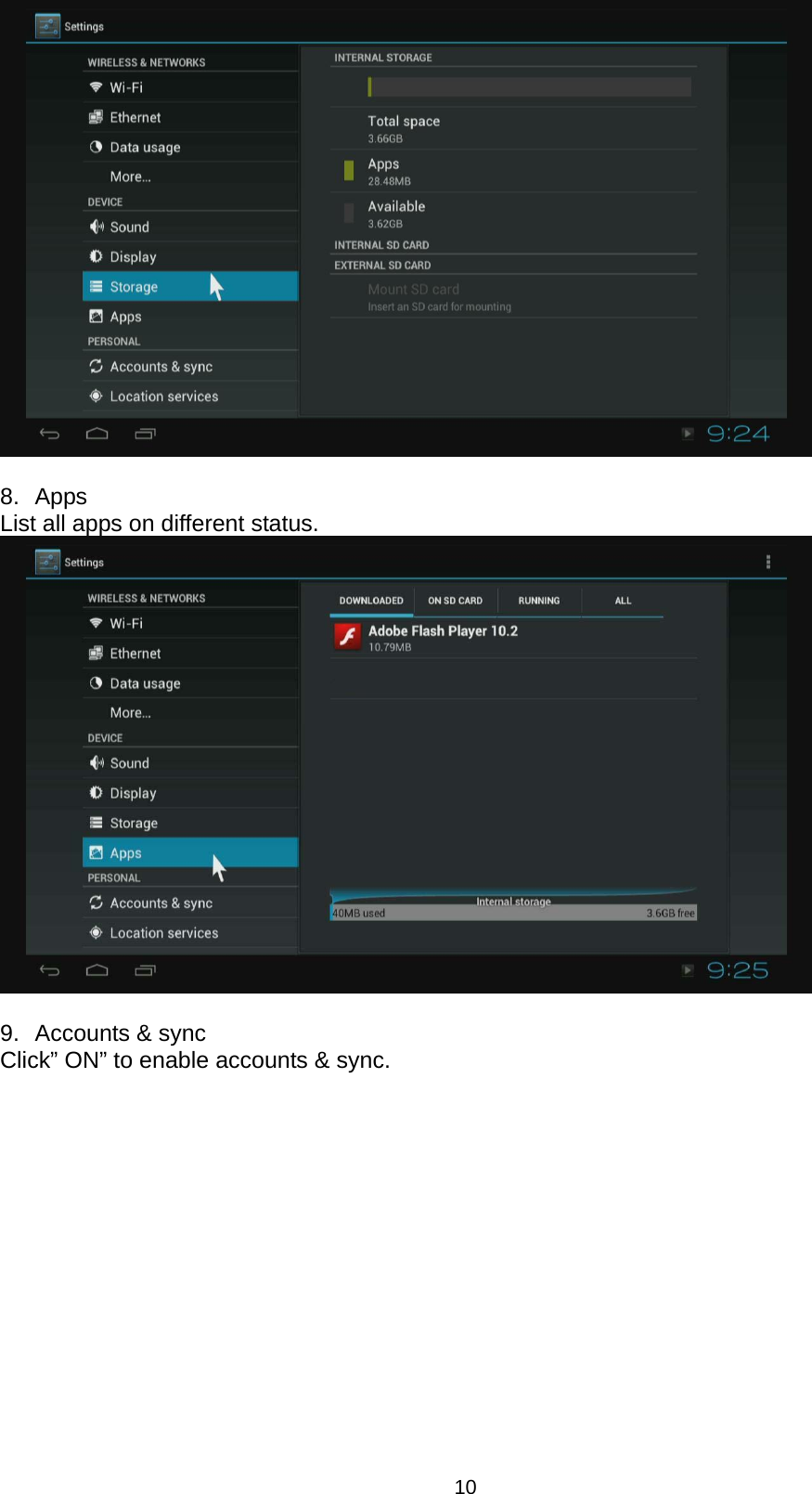The width and height of the screenshot is (812, 1494).
Task: Open Apps row in the Internal Storage screen sidebar
Action: pyautogui.click(x=190, y=317)
